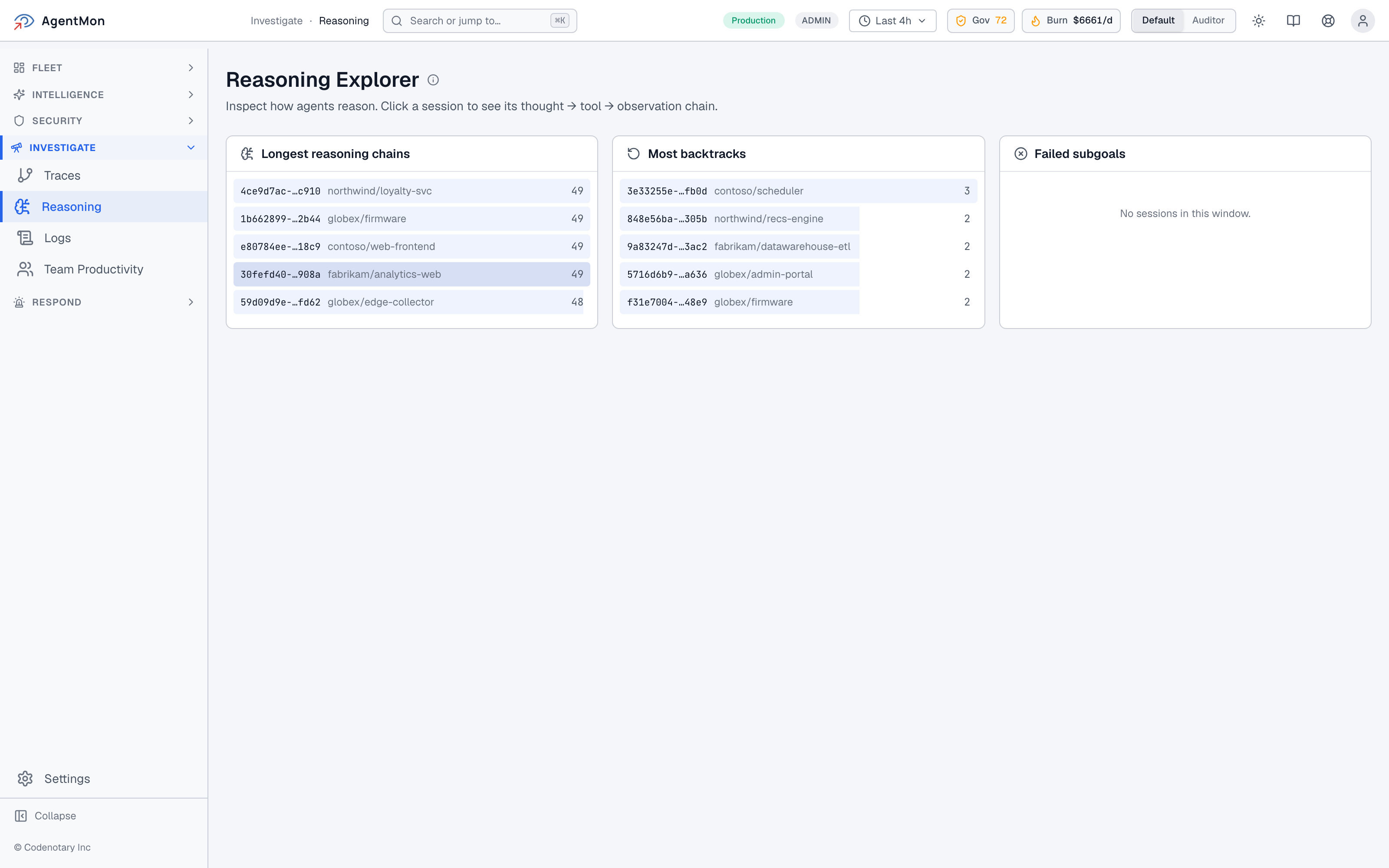Click Collapse sidebar label

(x=55, y=816)
